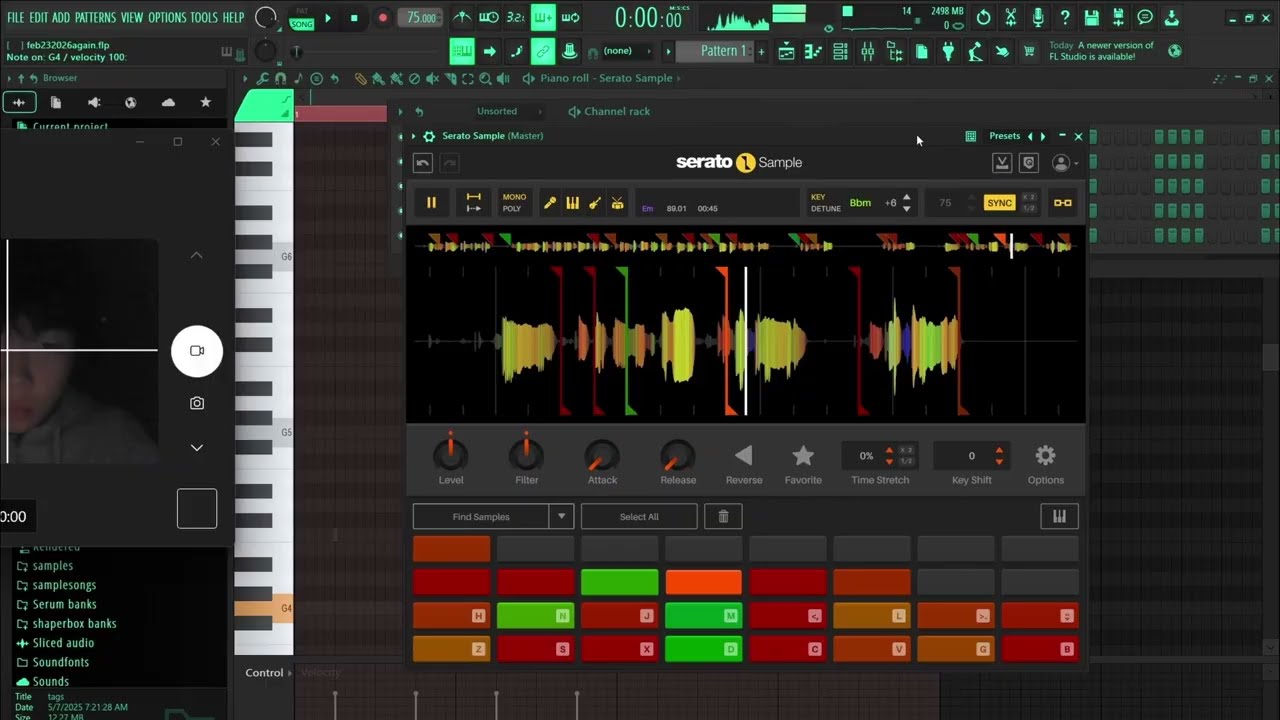The height and width of the screenshot is (720, 1280).
Task: Add new pattern with plus button
Action: [x=761, y=51]
